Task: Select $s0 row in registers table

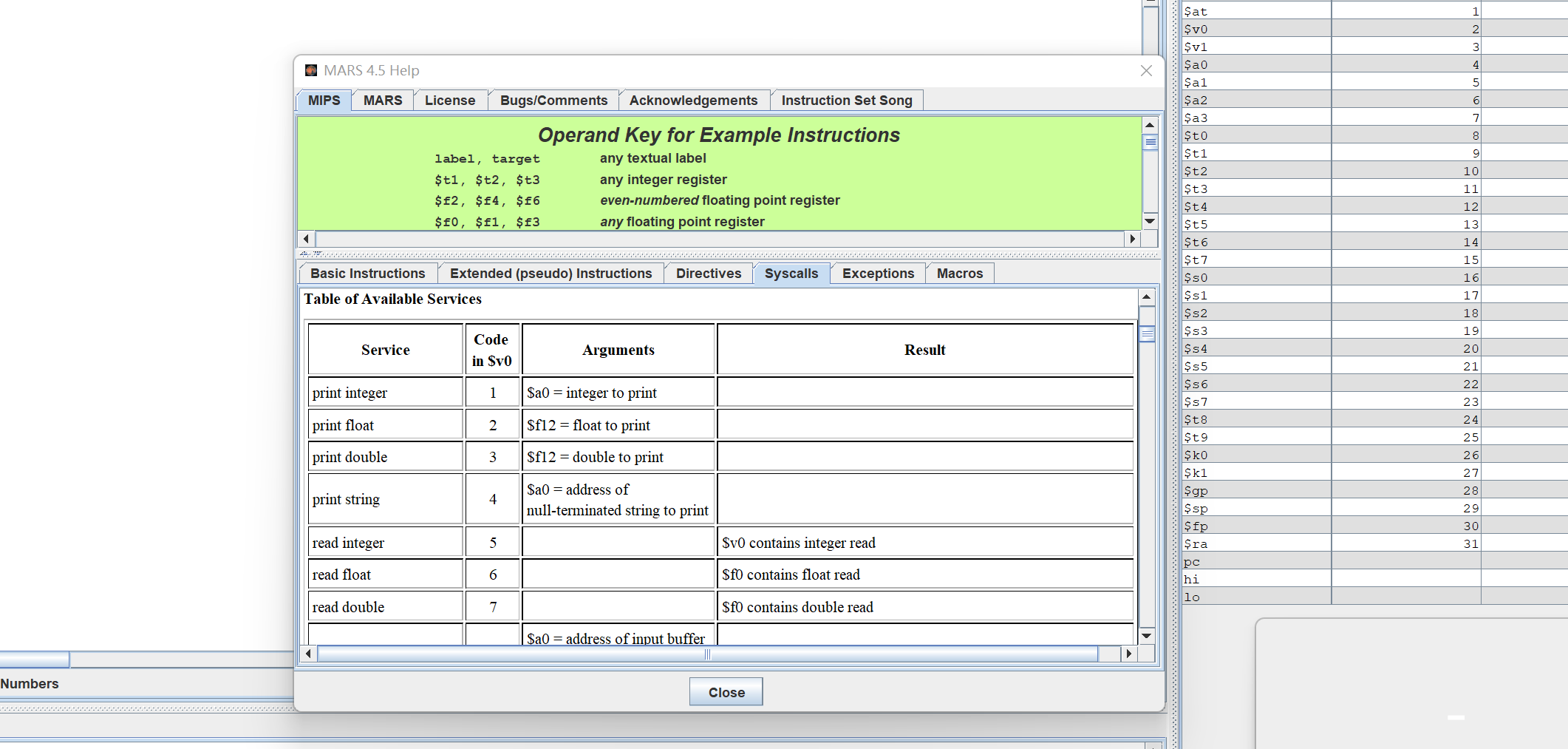Action: (x=1374, y=277)
